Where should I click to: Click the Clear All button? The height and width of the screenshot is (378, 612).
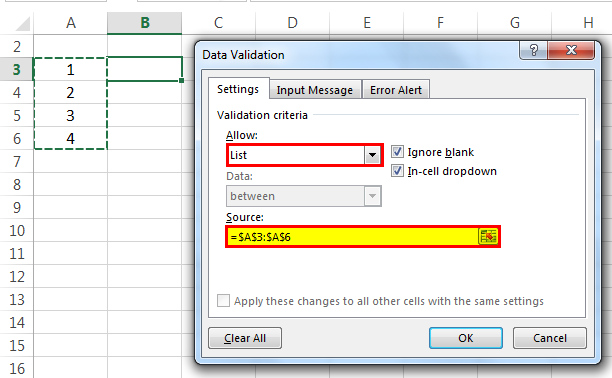[x=245, y=338]
